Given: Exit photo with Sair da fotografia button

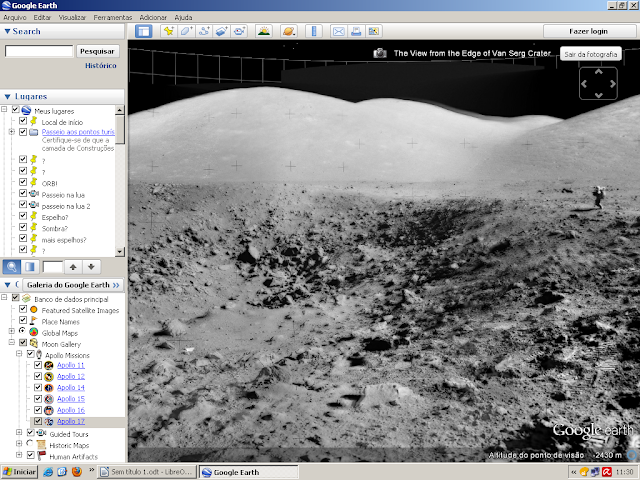Looking at the screenshot, I should click(591, 54).
